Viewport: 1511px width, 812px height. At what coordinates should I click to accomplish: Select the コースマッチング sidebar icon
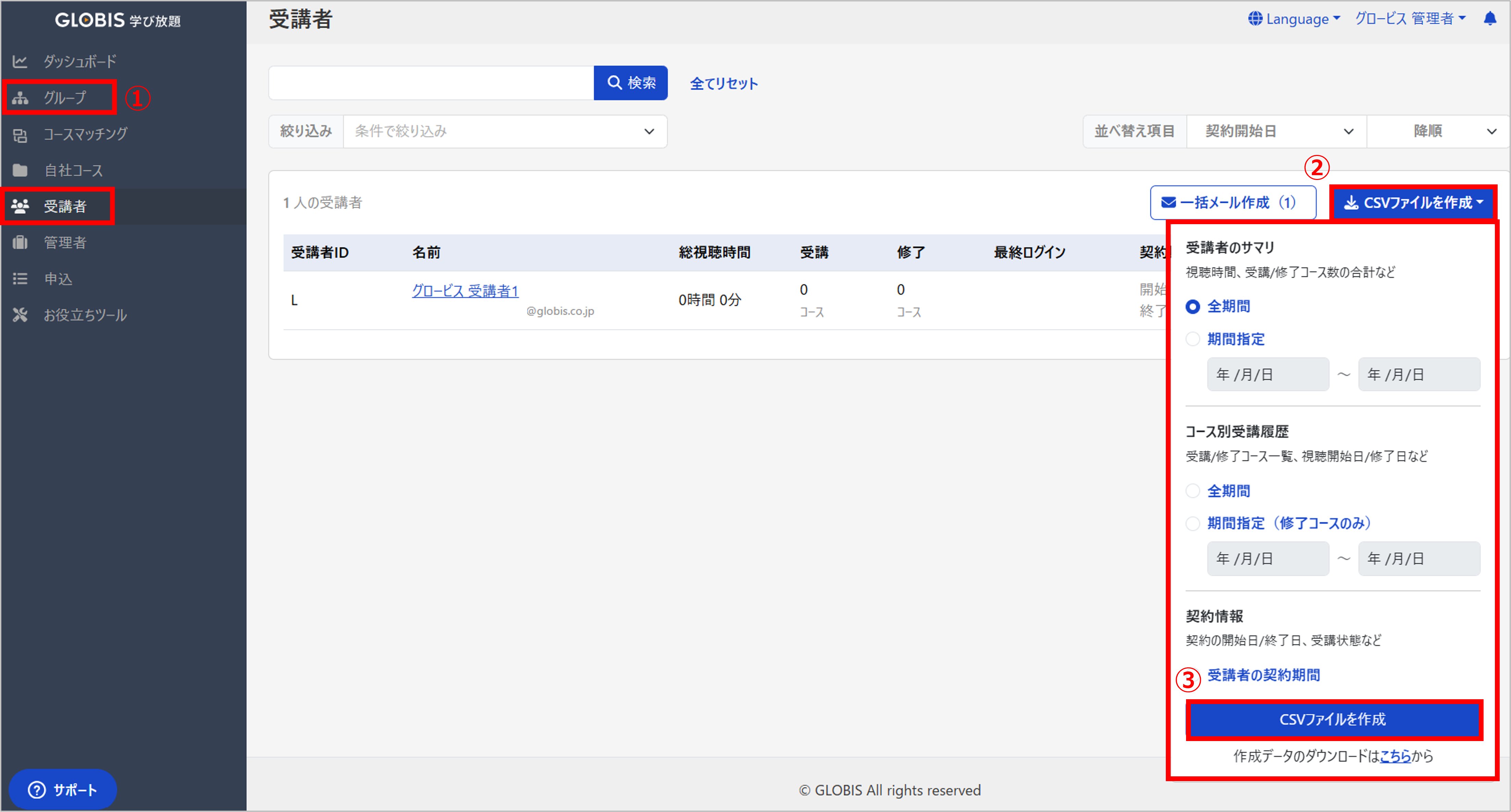(20, 134)
